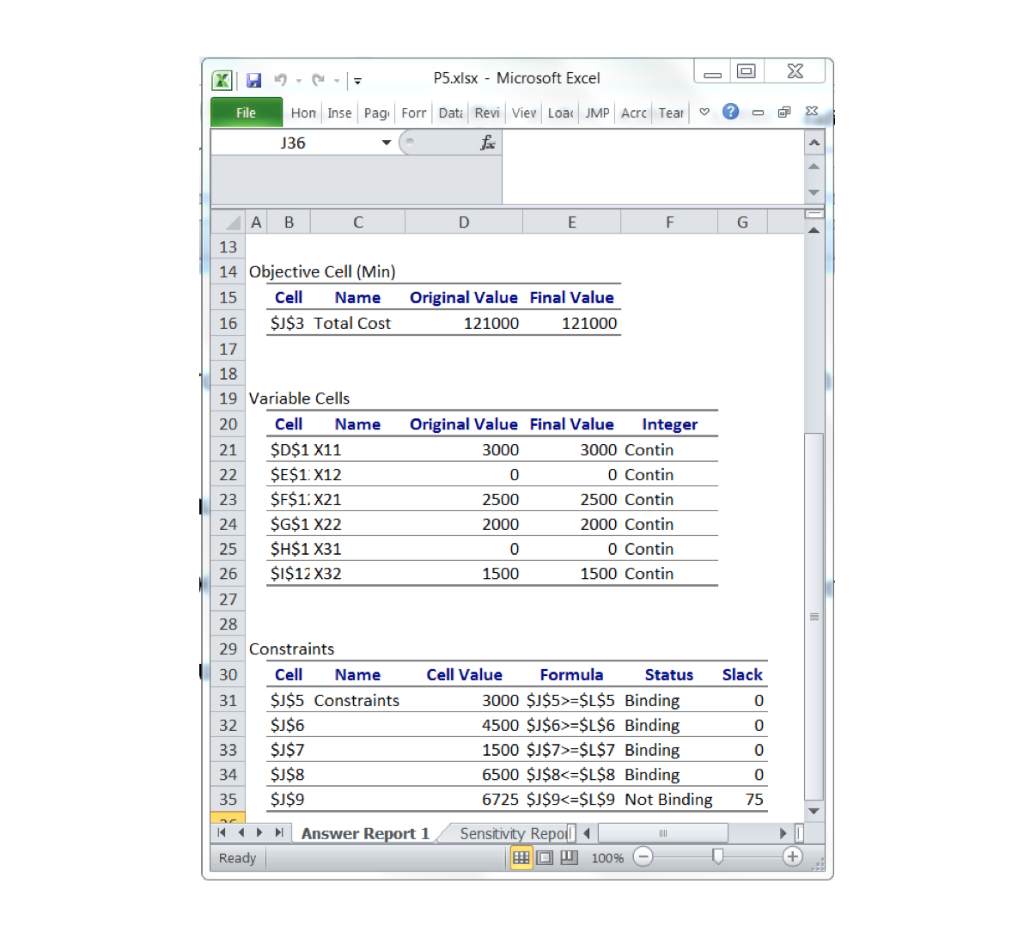
Task: Click the slack value 75
Action: pyautogui.click(x=743, y=800)
